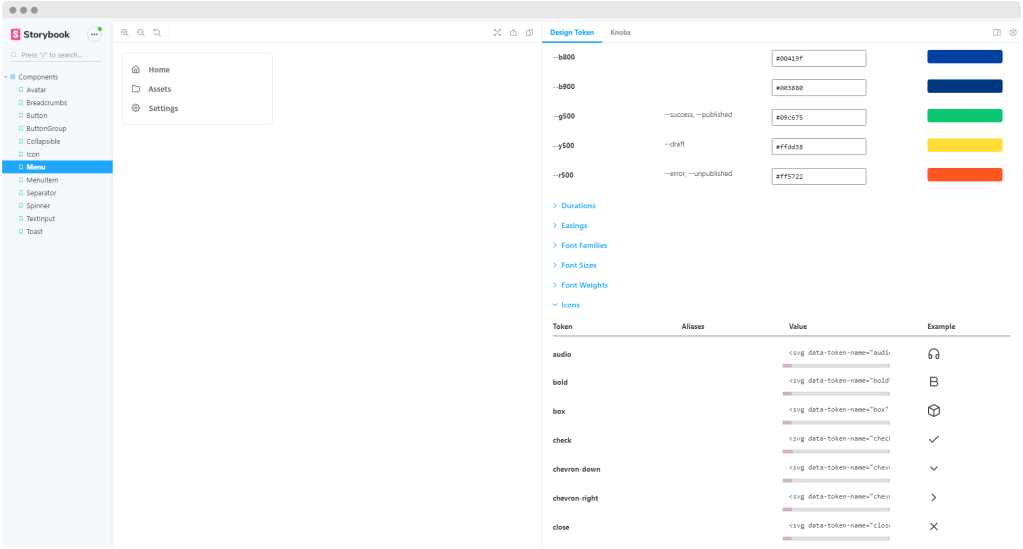This screenshot has width=1023, height=549.
Task: Select the Design Token tab
Action: tap(572, 33)
